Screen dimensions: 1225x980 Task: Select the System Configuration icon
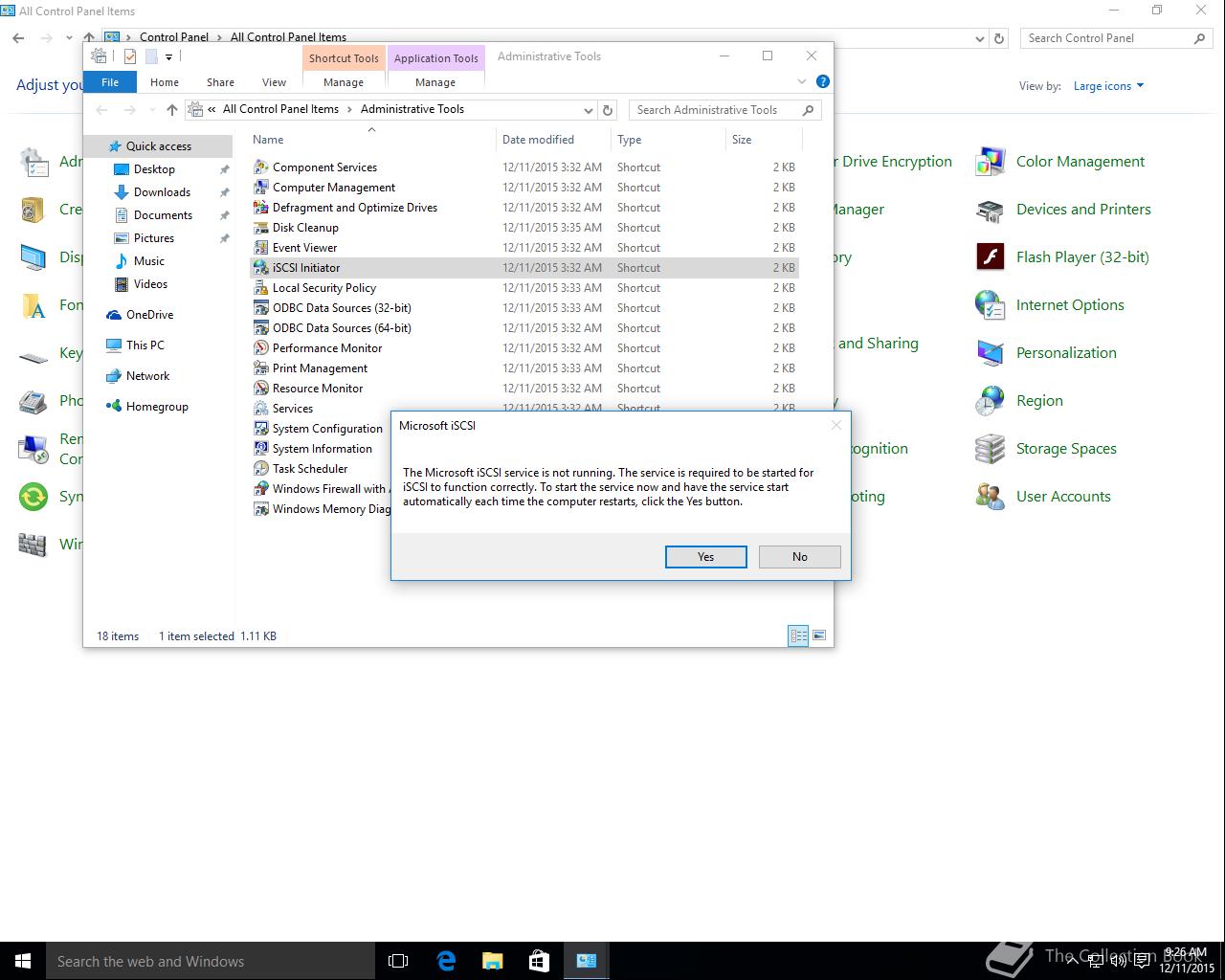click(x=261, y=429)
